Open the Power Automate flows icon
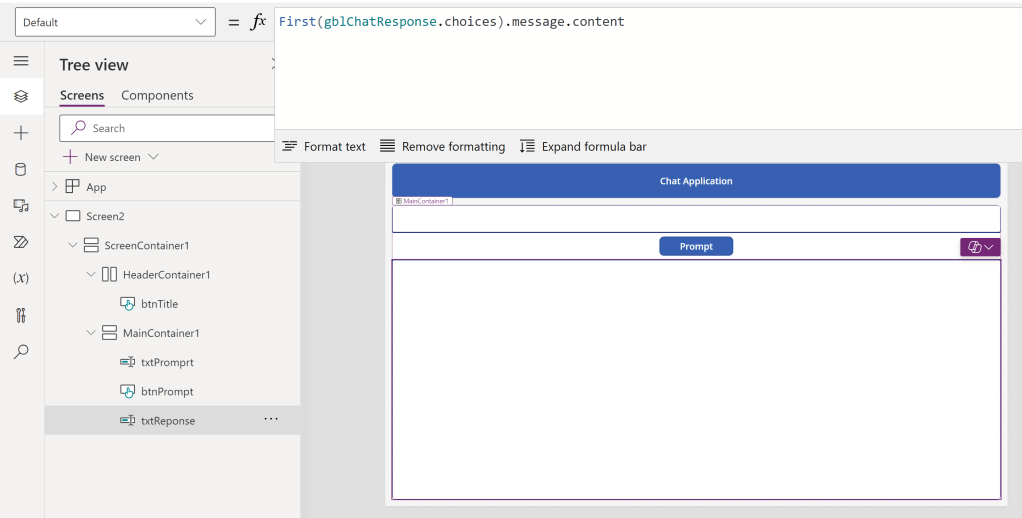 (21, 242)
